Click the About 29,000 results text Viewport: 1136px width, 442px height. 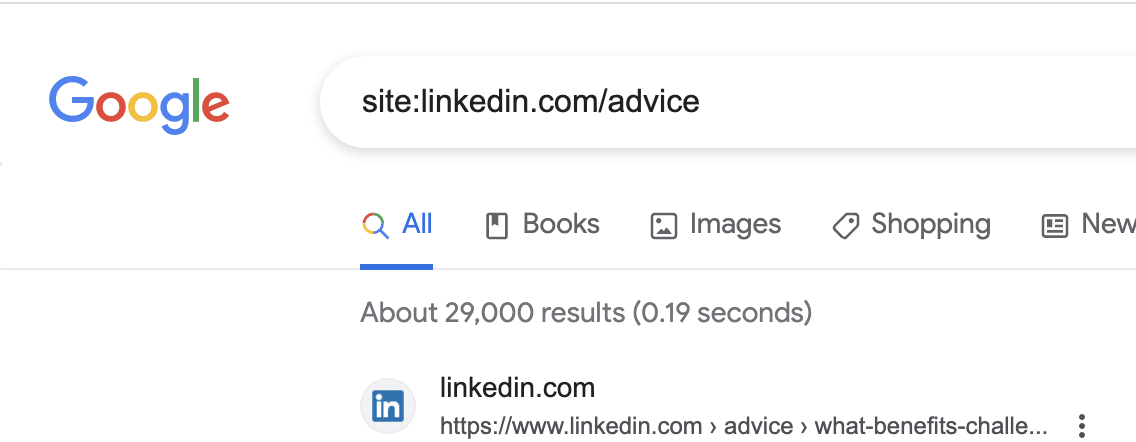[x=586, y=312]
